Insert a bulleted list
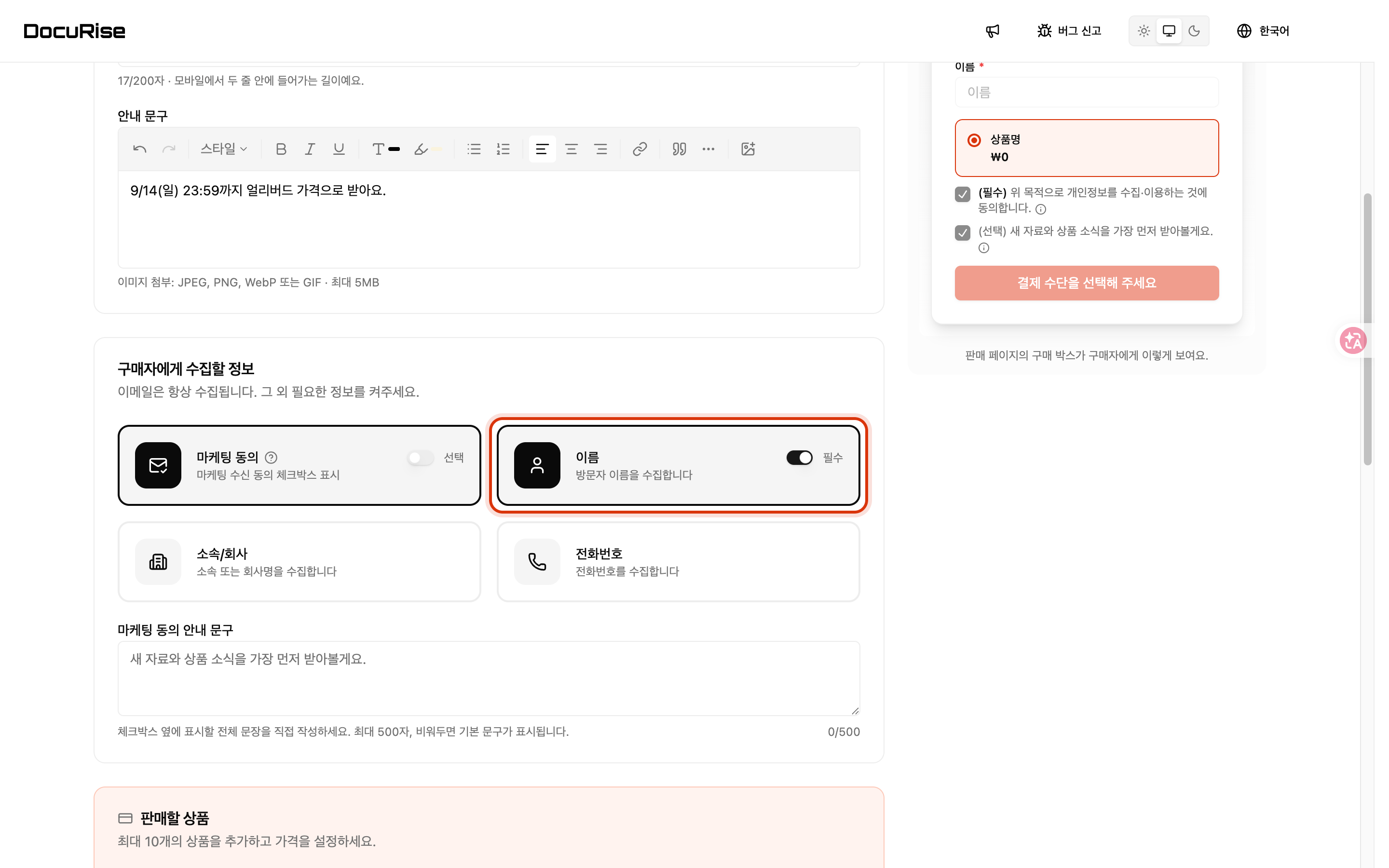The height and width of the screenshot is (868, 1389). pyautogui.click(x=474, y=149)
